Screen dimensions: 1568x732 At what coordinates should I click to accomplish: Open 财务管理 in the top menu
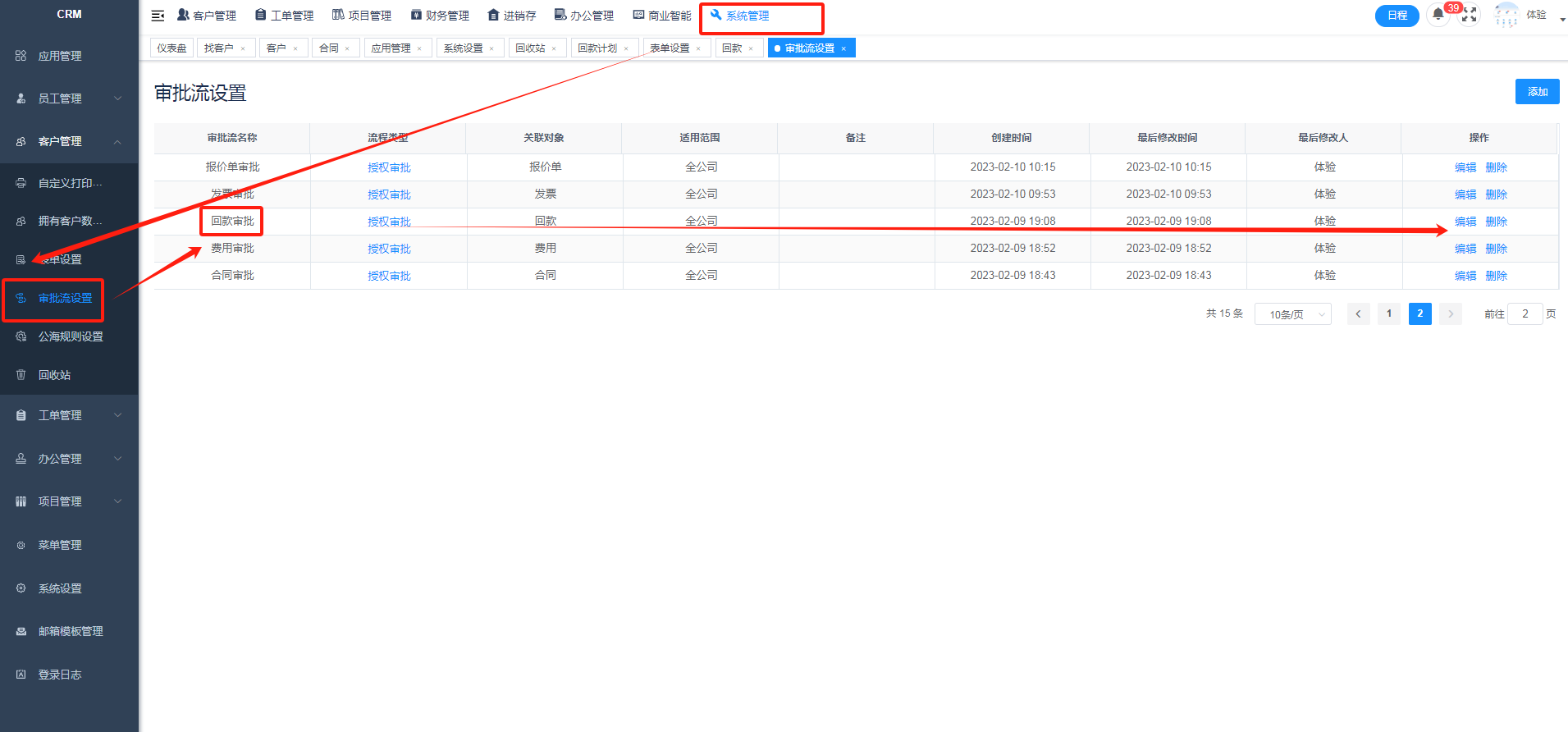[x=440, y=16]
